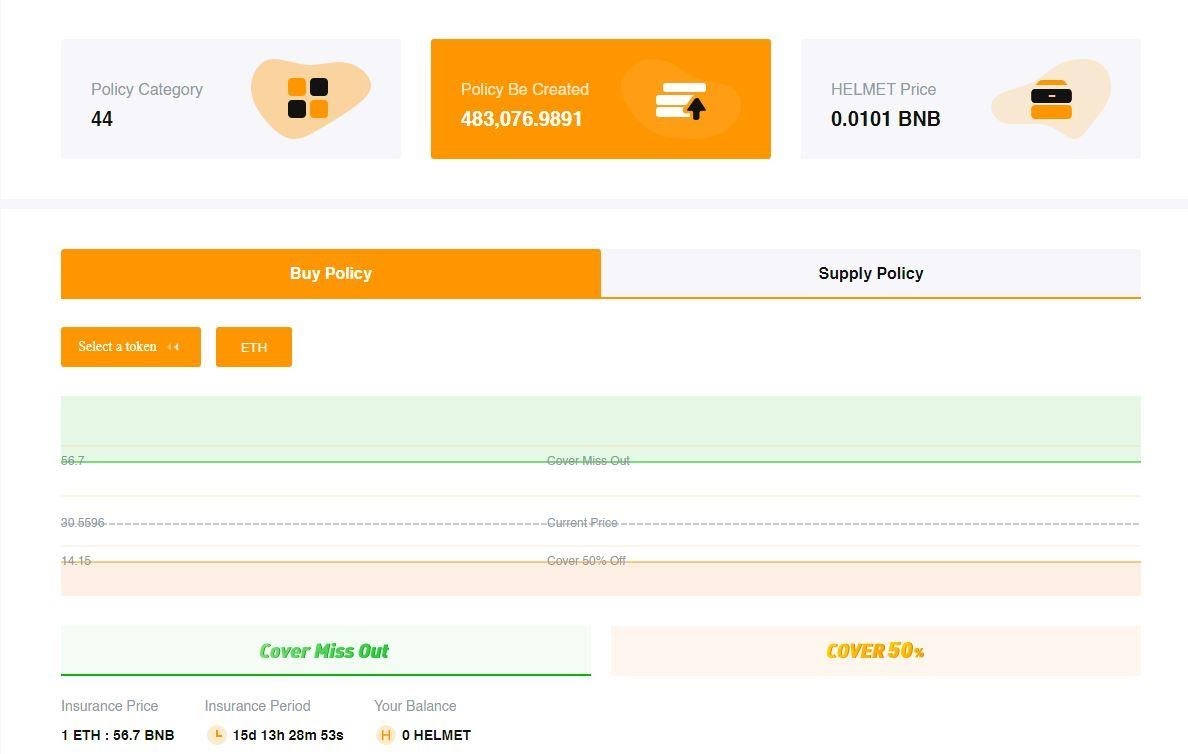Switch to the Supply Policy tab

coord(871,274)
